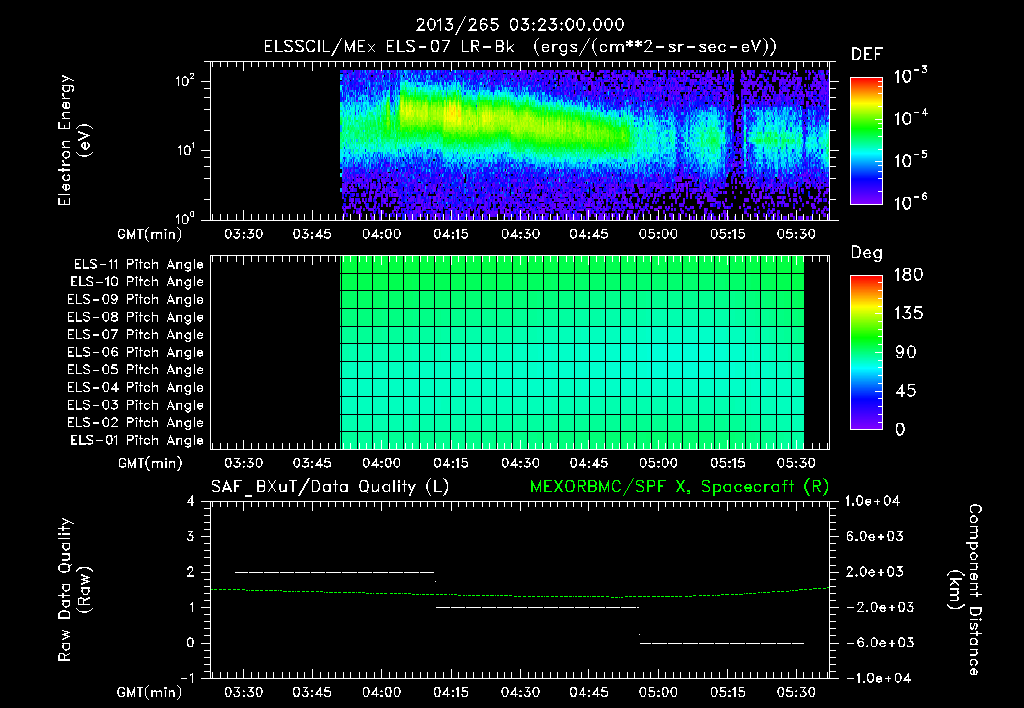Click the 10^-6 value on DEF scale
Image resolution: width=1024 pixels, height=708 pixels.
click(x=911, y=202)
